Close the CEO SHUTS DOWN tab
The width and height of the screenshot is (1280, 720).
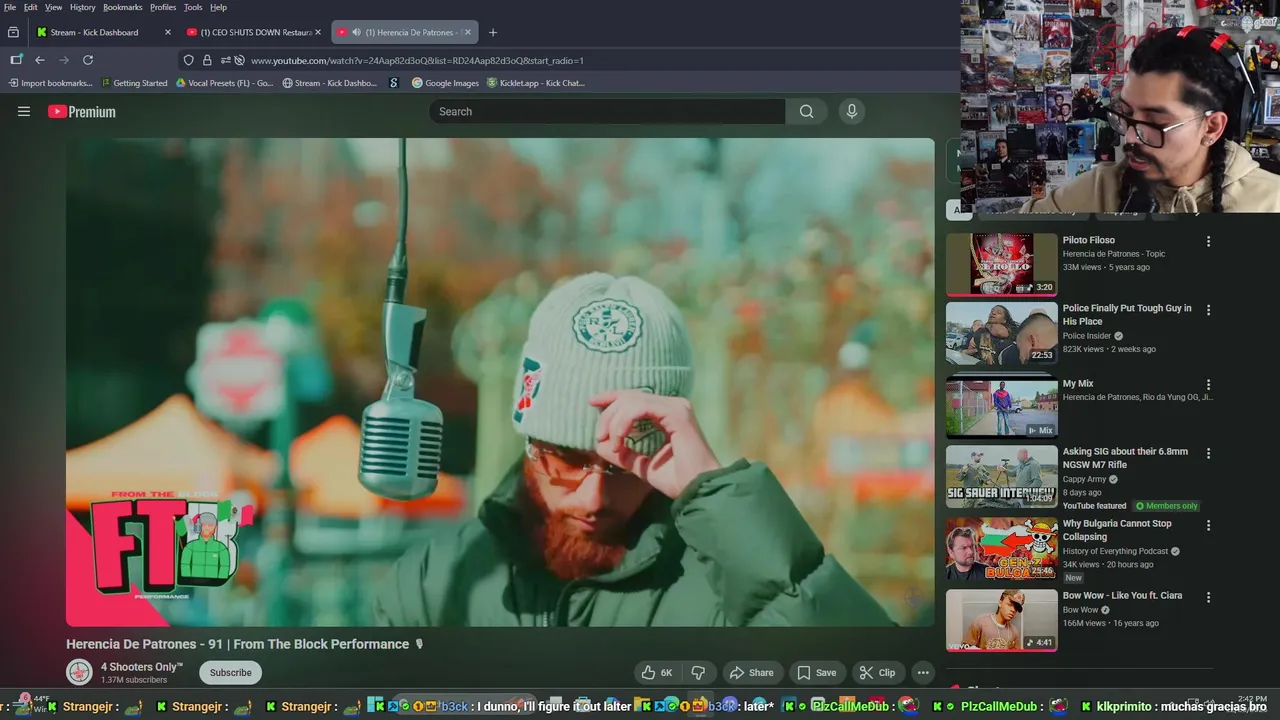318,32
